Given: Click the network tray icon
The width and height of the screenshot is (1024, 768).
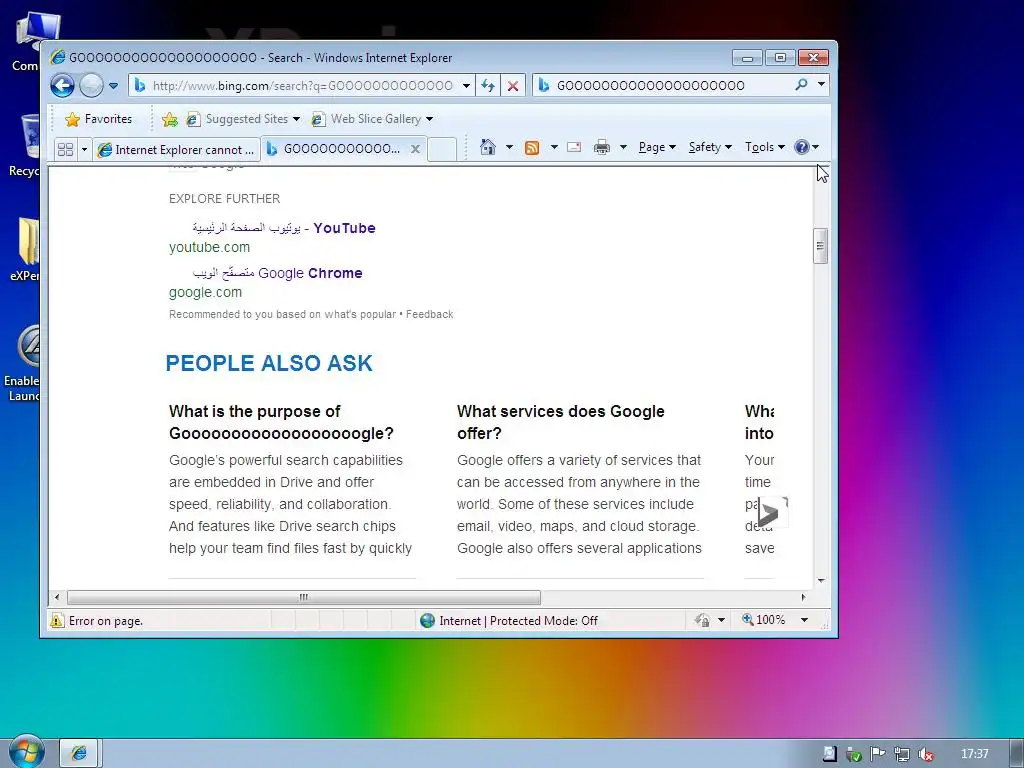Looking at the screenshot, I should coord(902,754).
